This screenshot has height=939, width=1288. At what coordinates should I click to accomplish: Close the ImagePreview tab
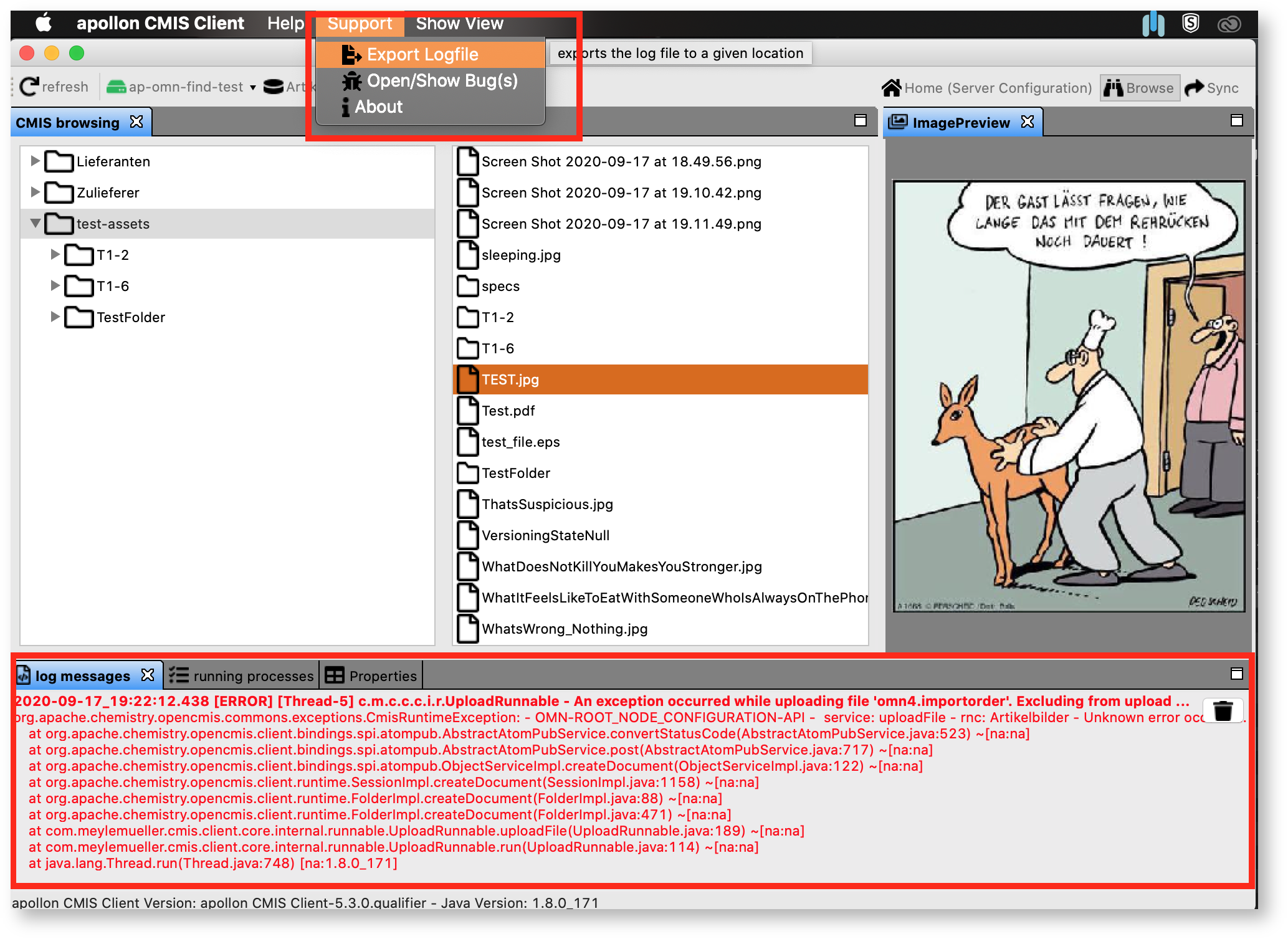coord(1028,122)
